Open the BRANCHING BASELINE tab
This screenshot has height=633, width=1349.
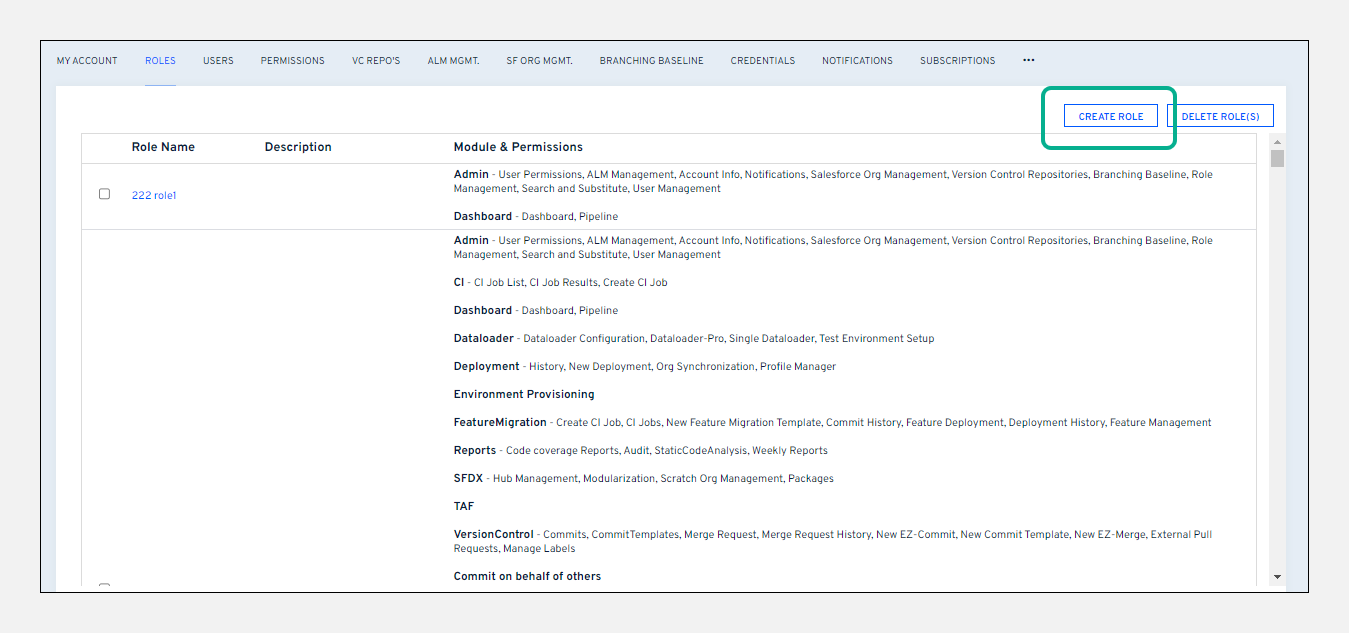[x=651, y=60]
